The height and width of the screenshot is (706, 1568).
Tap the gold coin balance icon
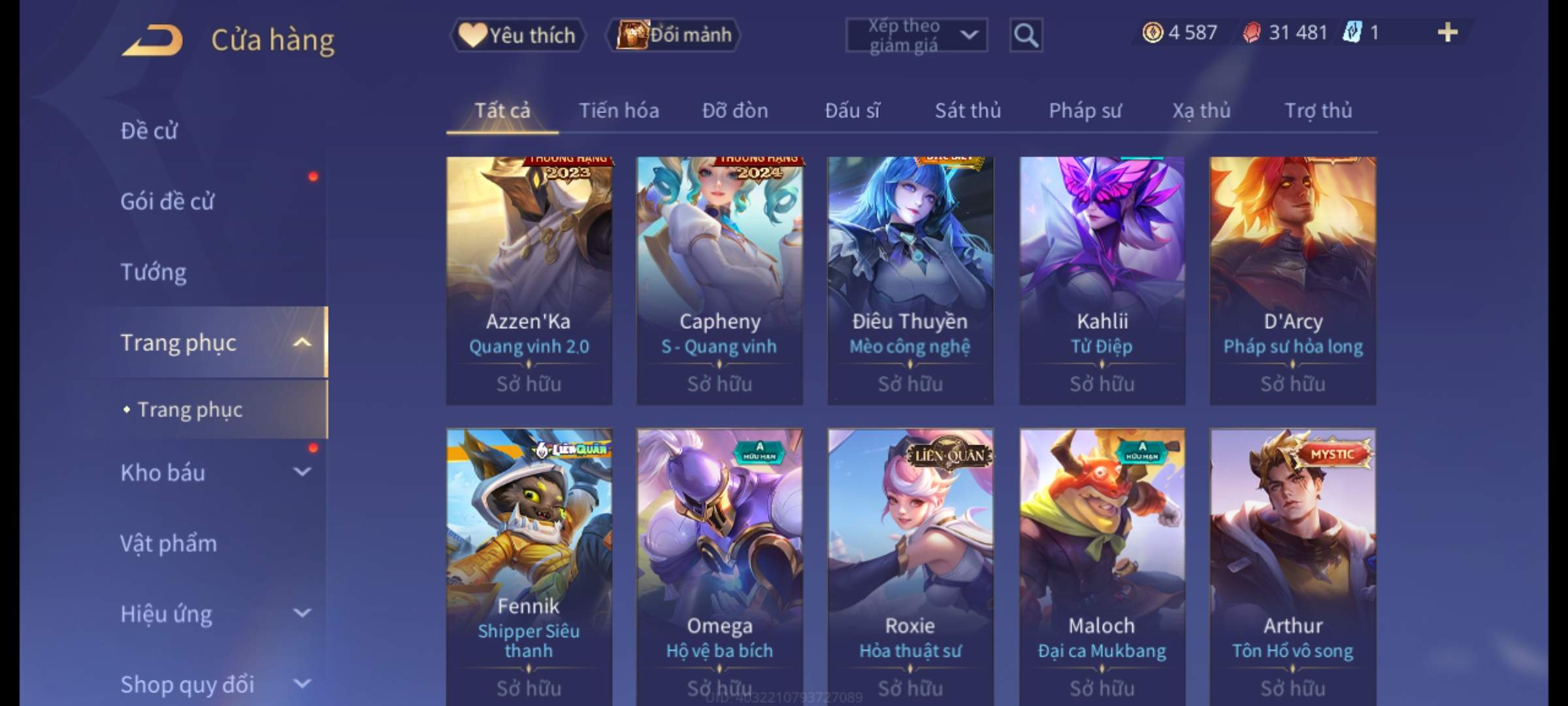[1152, 32]
